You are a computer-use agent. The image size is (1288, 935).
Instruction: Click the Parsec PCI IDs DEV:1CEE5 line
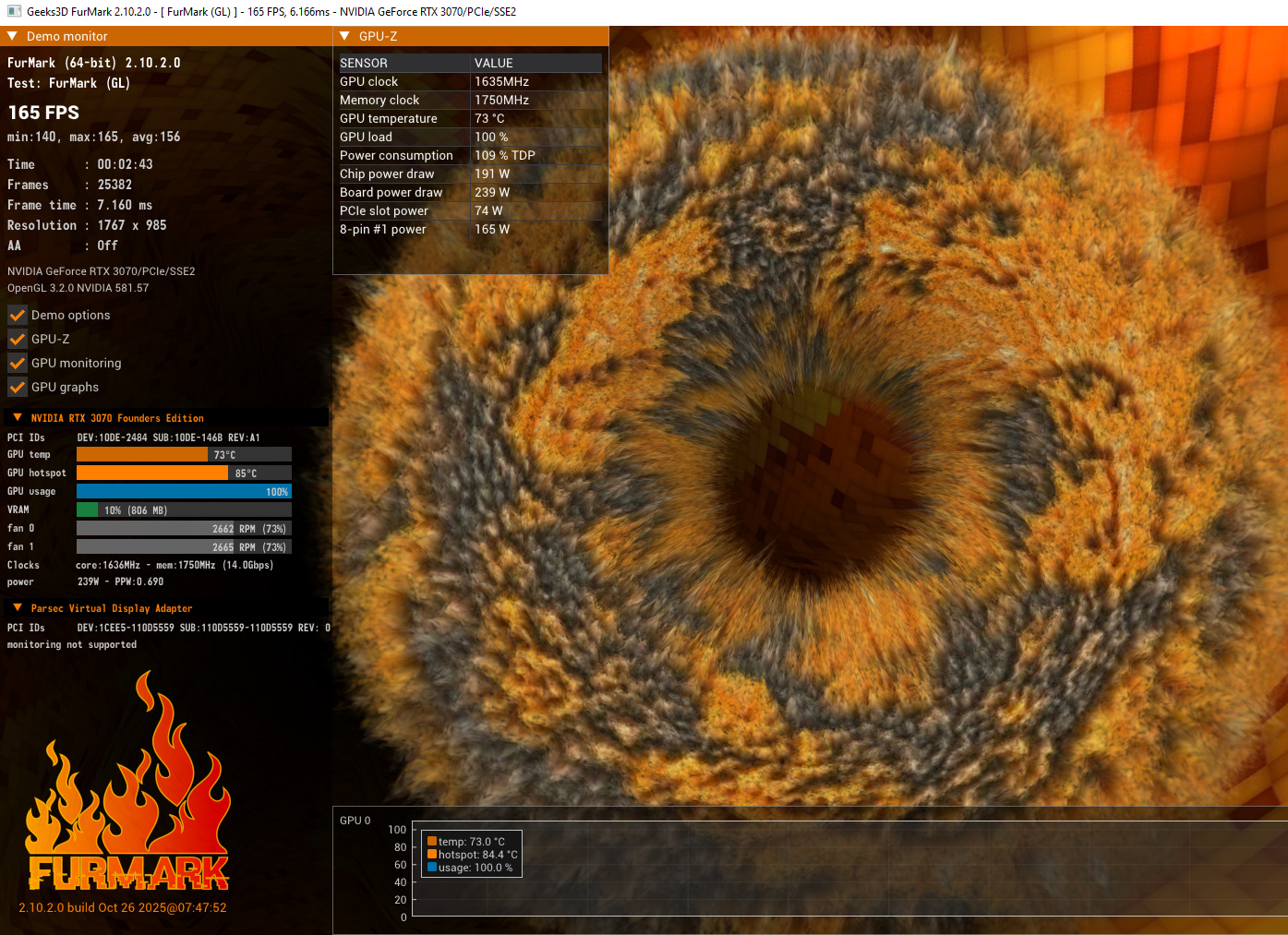point(169,628)
